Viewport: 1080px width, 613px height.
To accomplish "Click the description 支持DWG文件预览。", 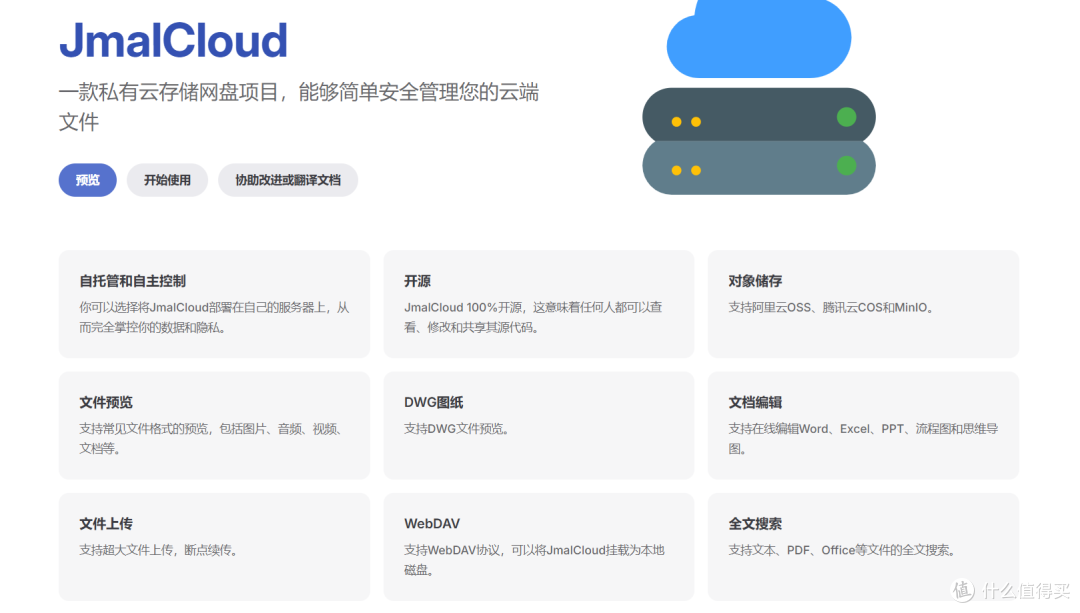I will (457, 428).
